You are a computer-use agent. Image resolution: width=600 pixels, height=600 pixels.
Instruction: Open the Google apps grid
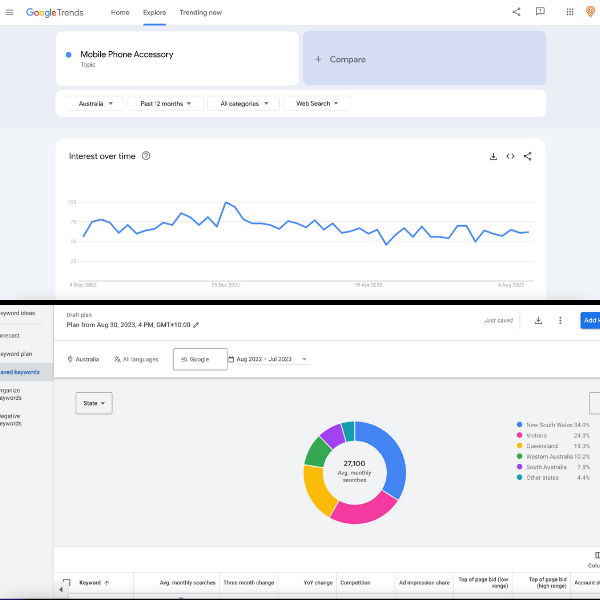tap(570, 12)
